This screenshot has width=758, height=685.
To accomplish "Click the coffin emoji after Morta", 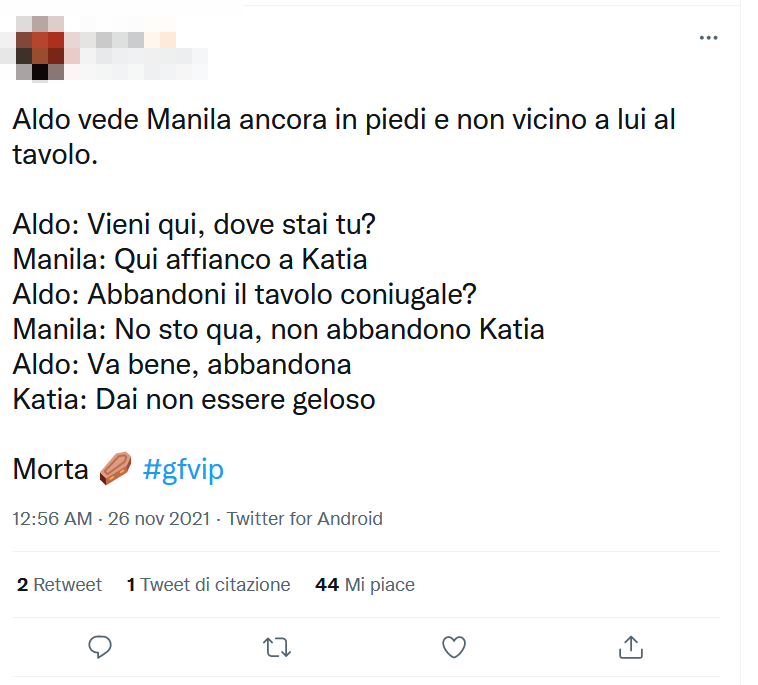I will click(x=116, y=469).
